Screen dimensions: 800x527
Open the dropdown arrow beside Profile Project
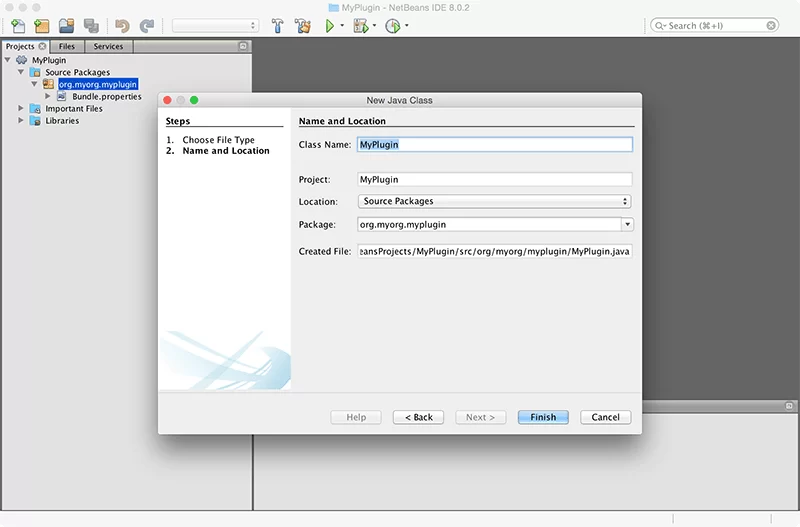pos(407,26)
